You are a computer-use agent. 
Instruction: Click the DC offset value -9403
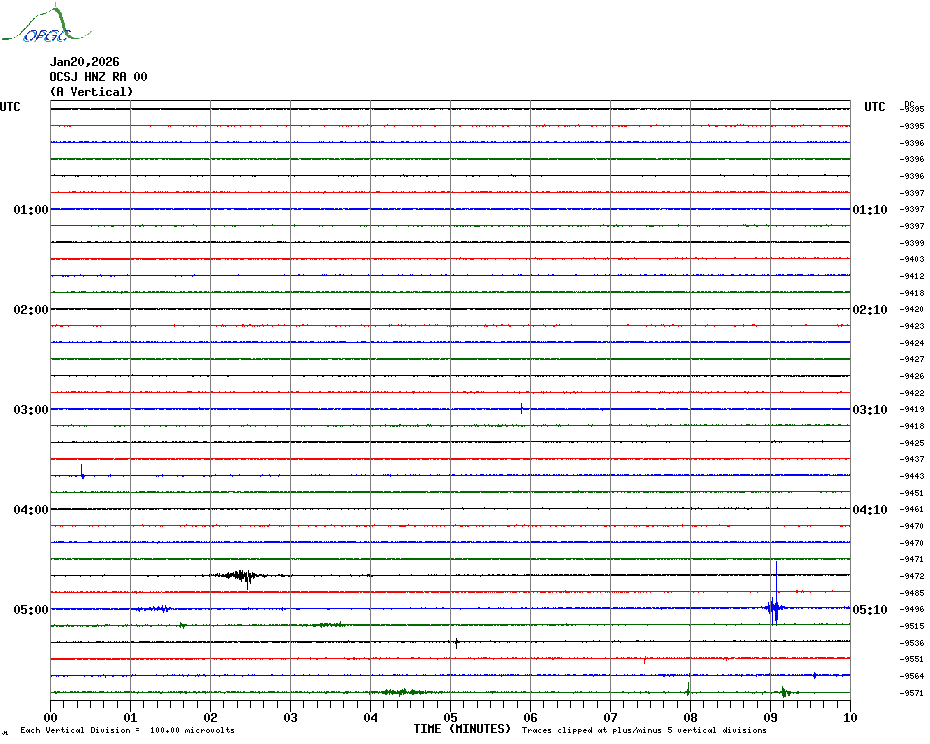[912, 260]
